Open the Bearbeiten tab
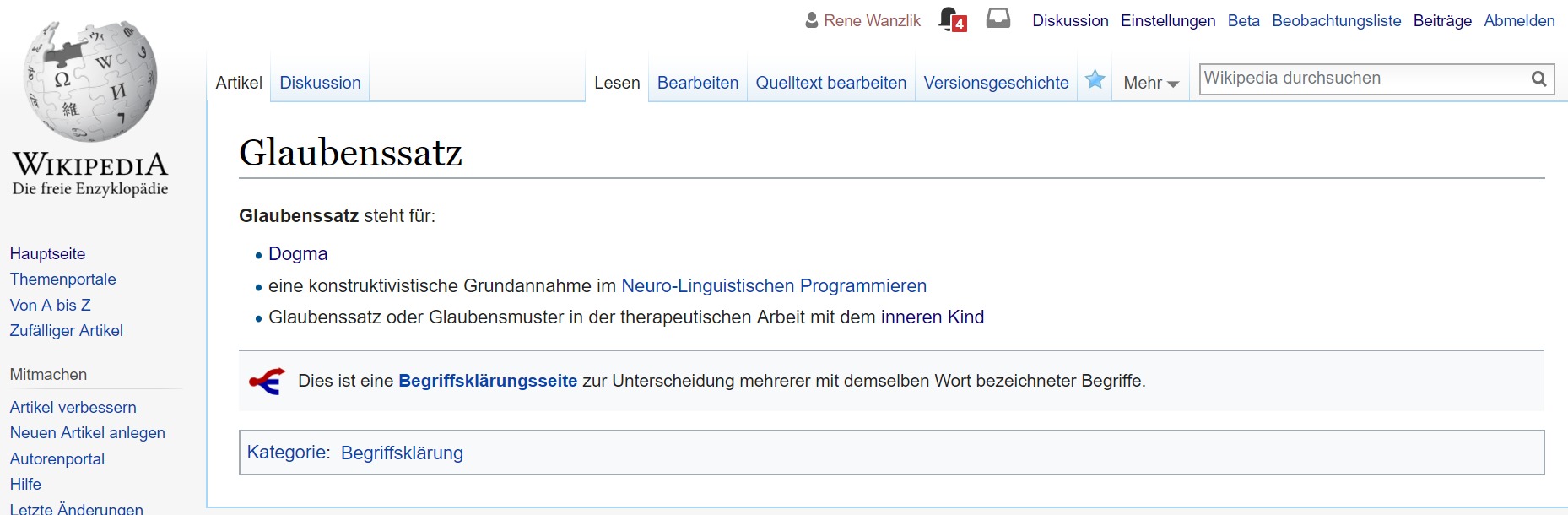This screenshot has height=515, width=1568. [x=697, y=83]
